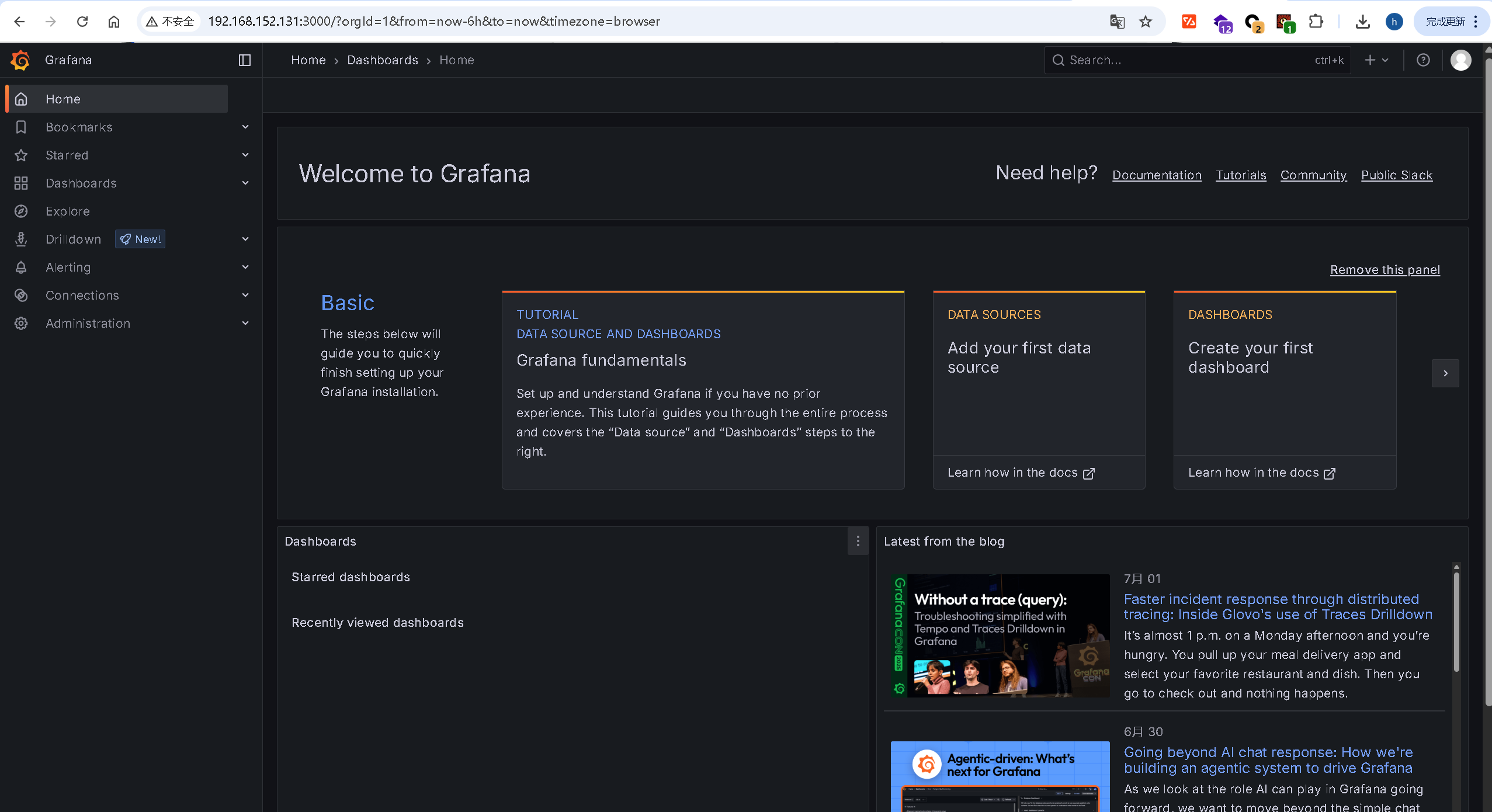This screenshot has height=812, width=1492.
Task: Open the user profile avatar
Action: point(1460,60)
